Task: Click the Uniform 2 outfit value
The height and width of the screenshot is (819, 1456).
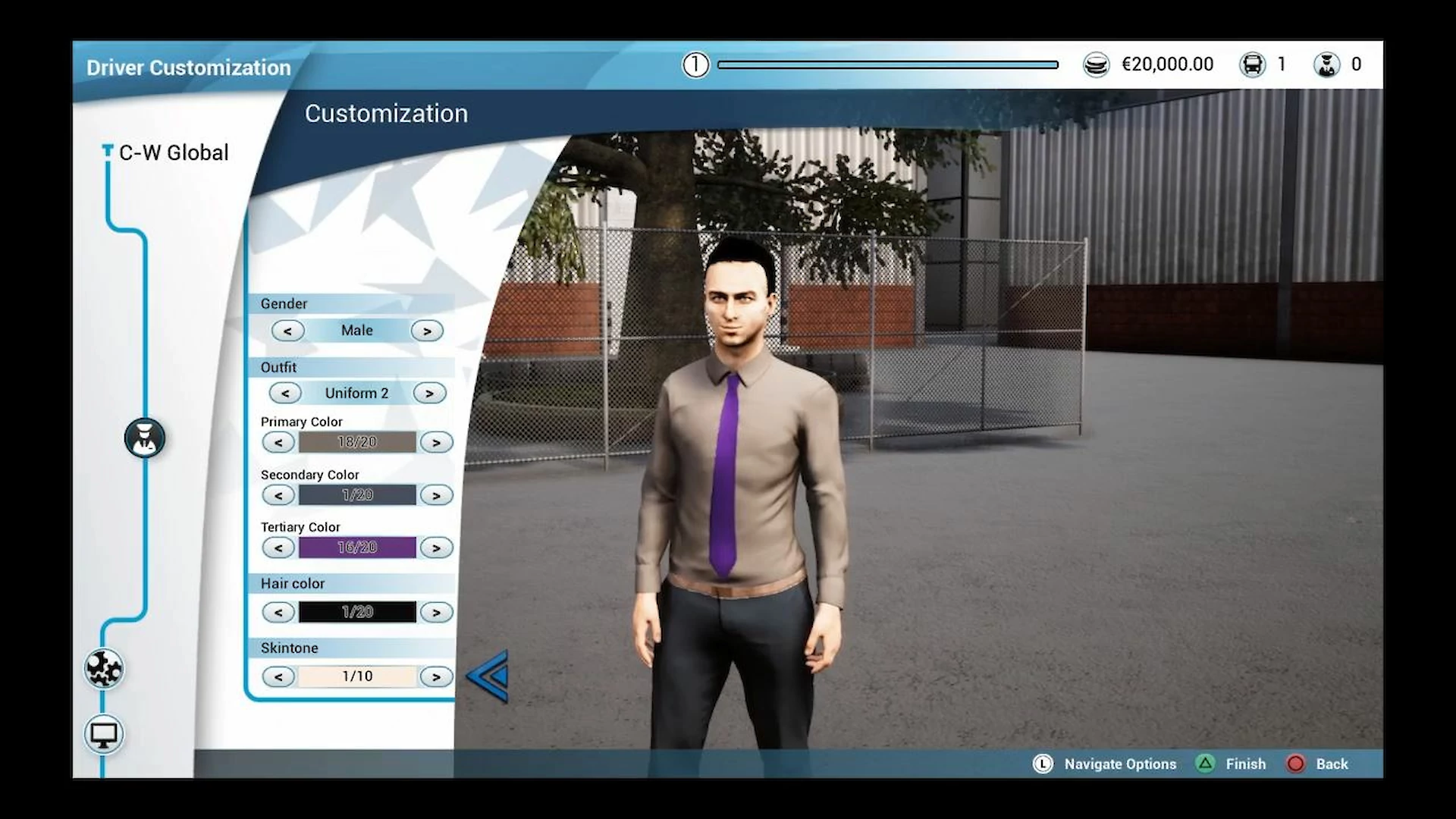Action: (357, 393)
